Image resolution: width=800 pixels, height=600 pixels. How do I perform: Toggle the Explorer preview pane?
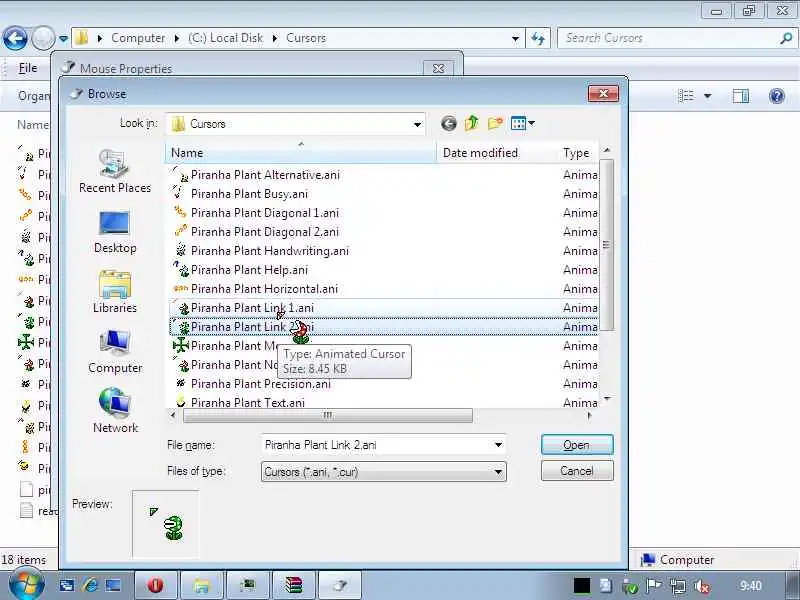[x=740, y=95]
